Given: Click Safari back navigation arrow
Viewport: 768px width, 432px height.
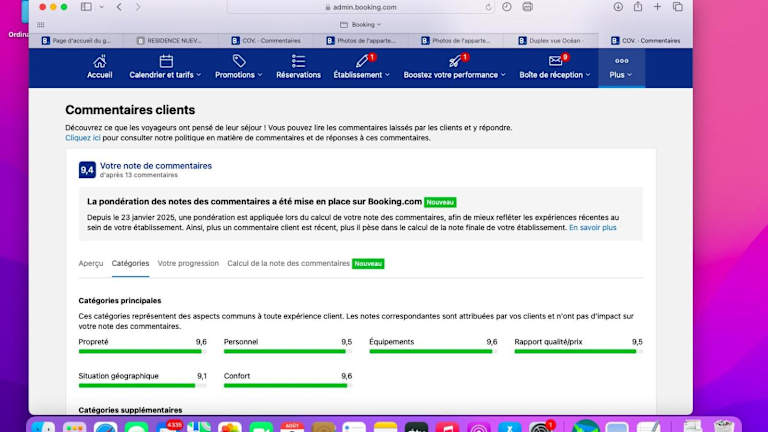Looking at the screenshot, I should 119,6.
